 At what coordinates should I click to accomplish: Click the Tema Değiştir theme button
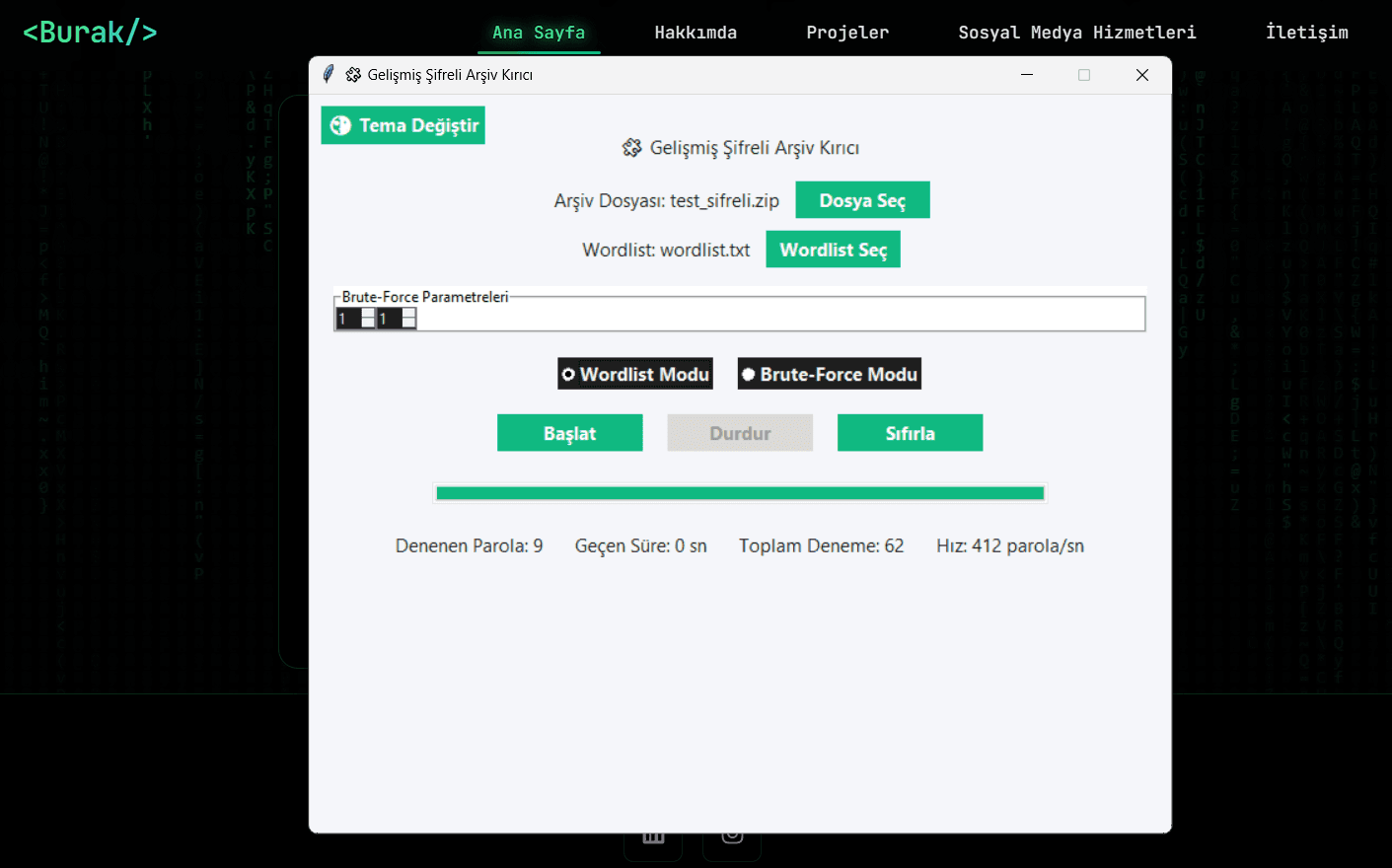403,125
